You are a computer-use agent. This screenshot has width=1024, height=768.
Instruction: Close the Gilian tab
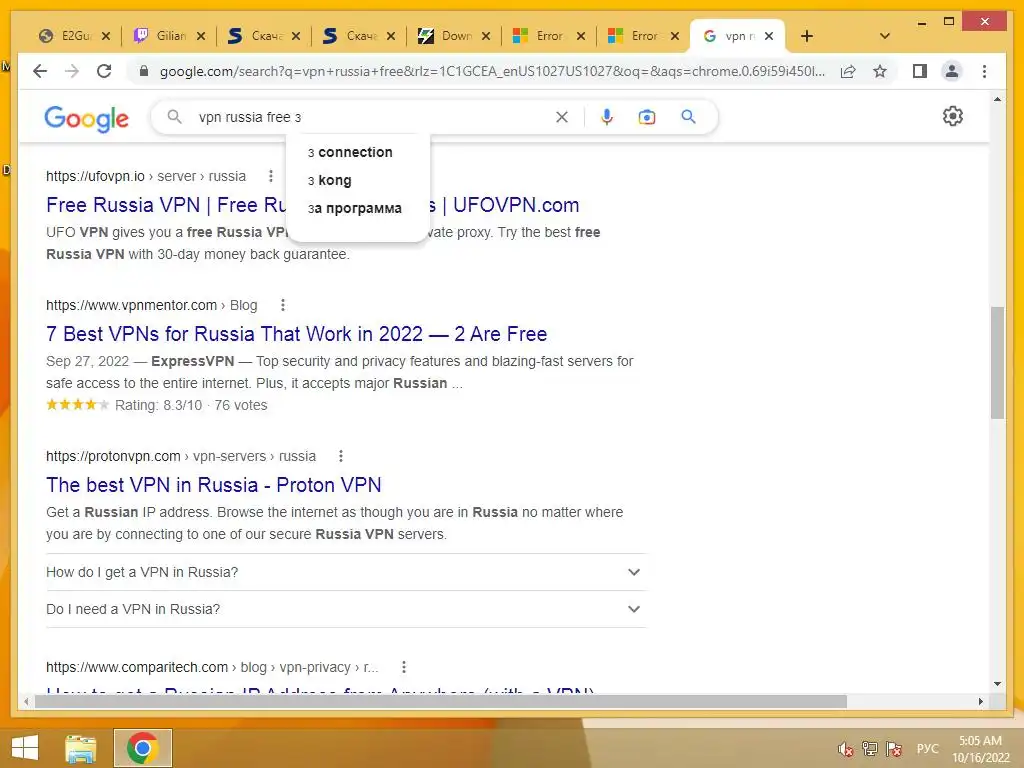(x=201, y=36)
